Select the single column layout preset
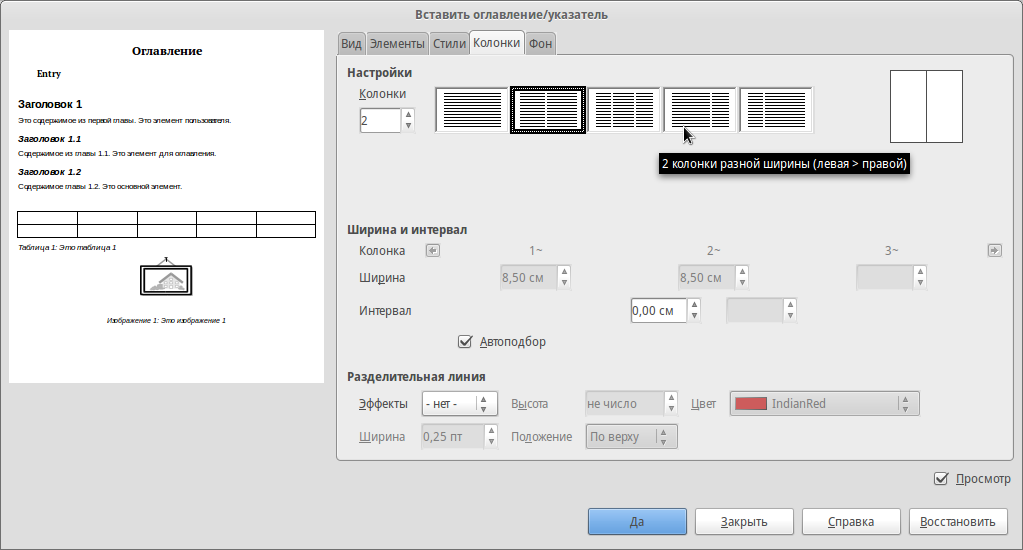Screen dimensions: 1023x550 (472, 110)
